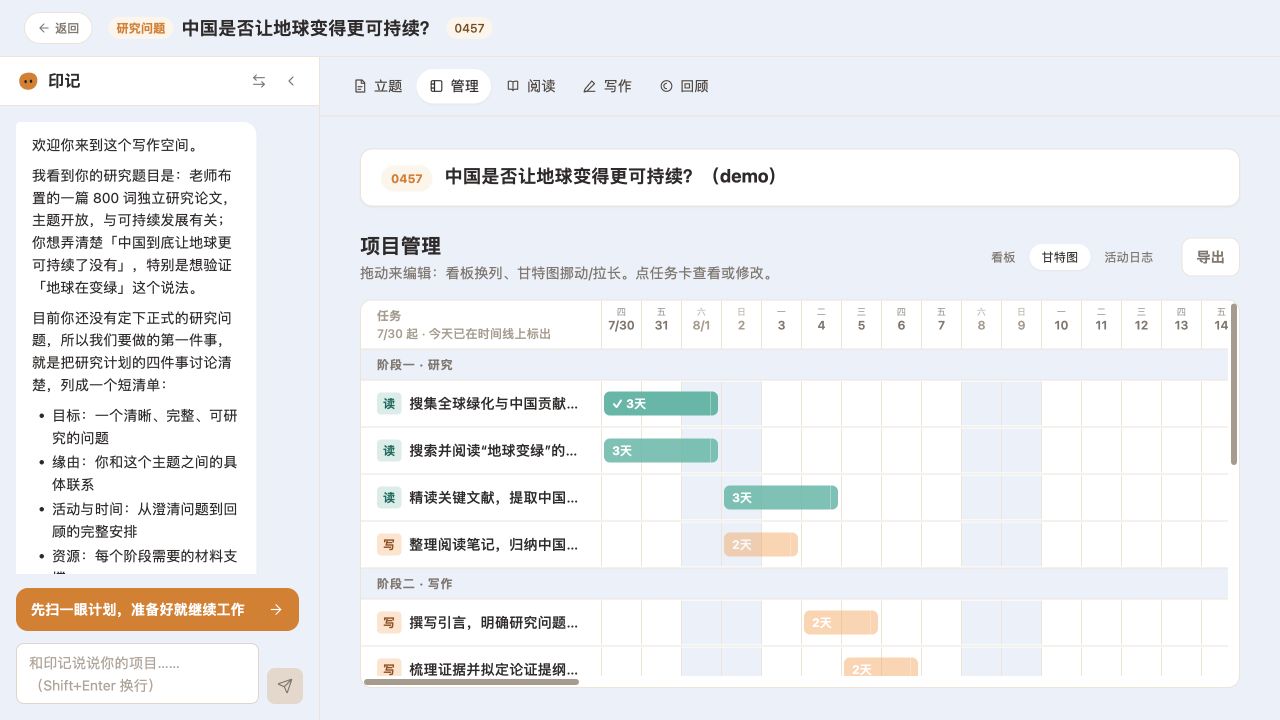Open the 阅读 tab

pyautogui.click(x=531, y=86)
